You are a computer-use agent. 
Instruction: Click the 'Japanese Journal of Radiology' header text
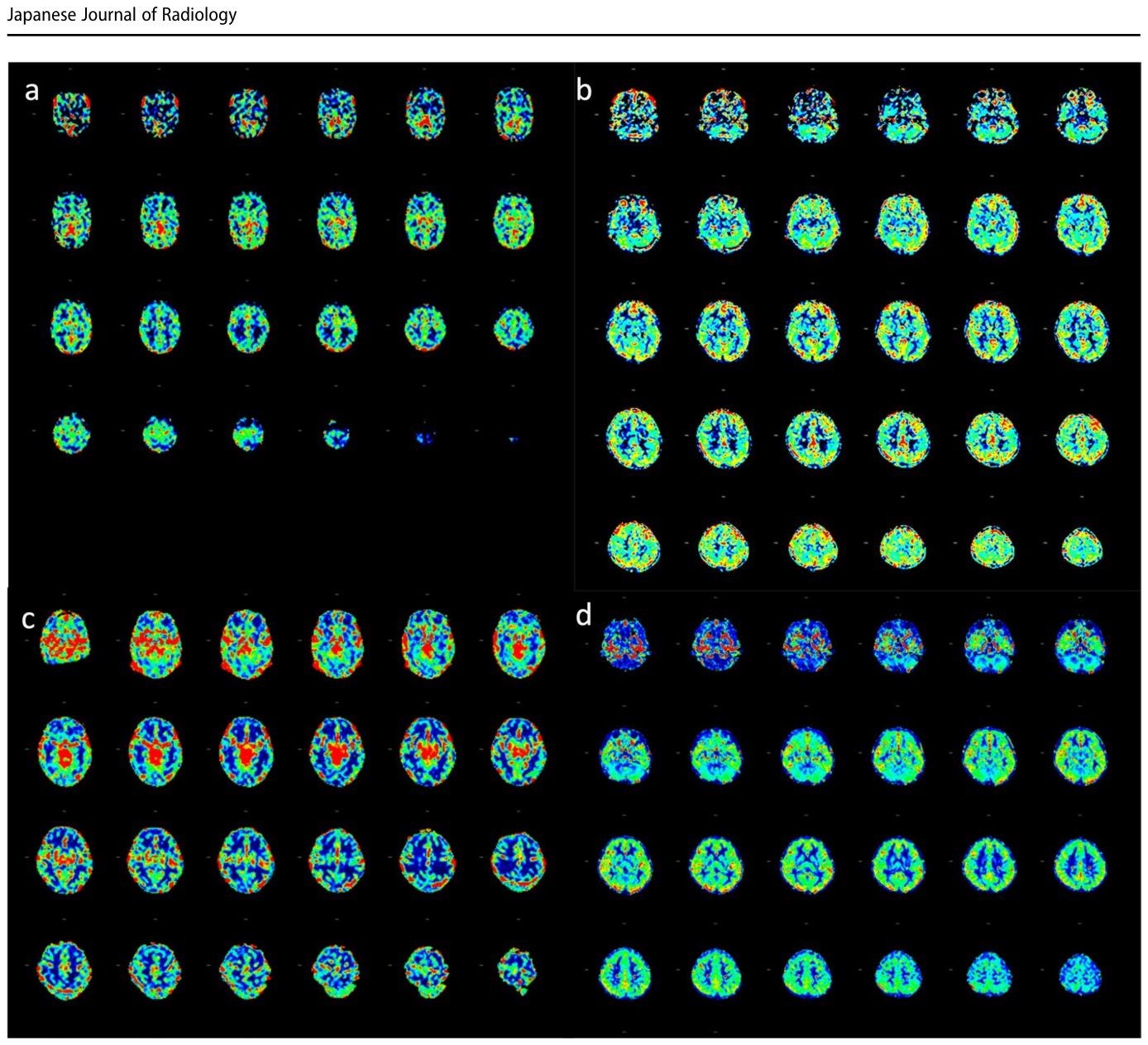pyautogui.click(x=122, y=15)
